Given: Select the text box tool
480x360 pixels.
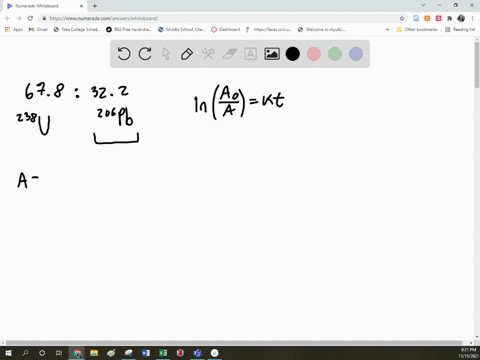Looking at the screenshot, I should point(250,54).
